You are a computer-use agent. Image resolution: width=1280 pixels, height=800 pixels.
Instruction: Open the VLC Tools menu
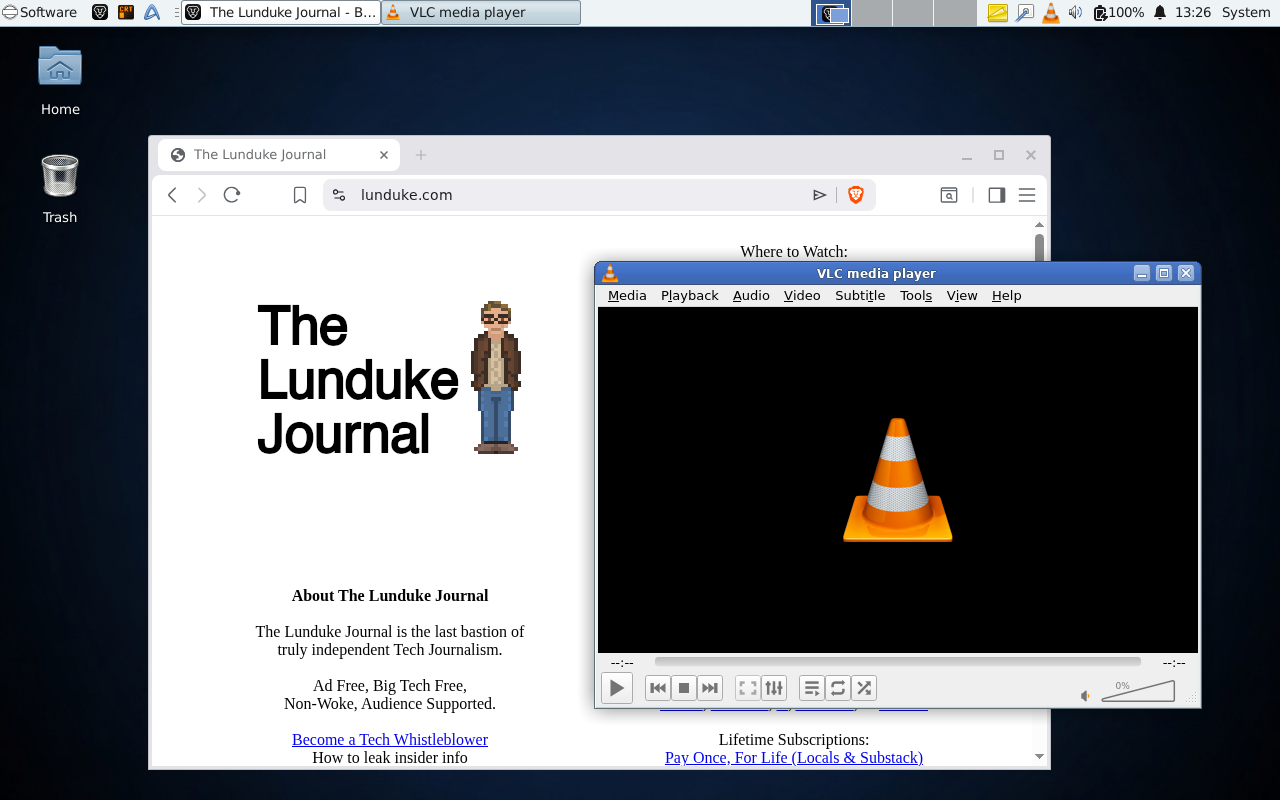[916, 295]
